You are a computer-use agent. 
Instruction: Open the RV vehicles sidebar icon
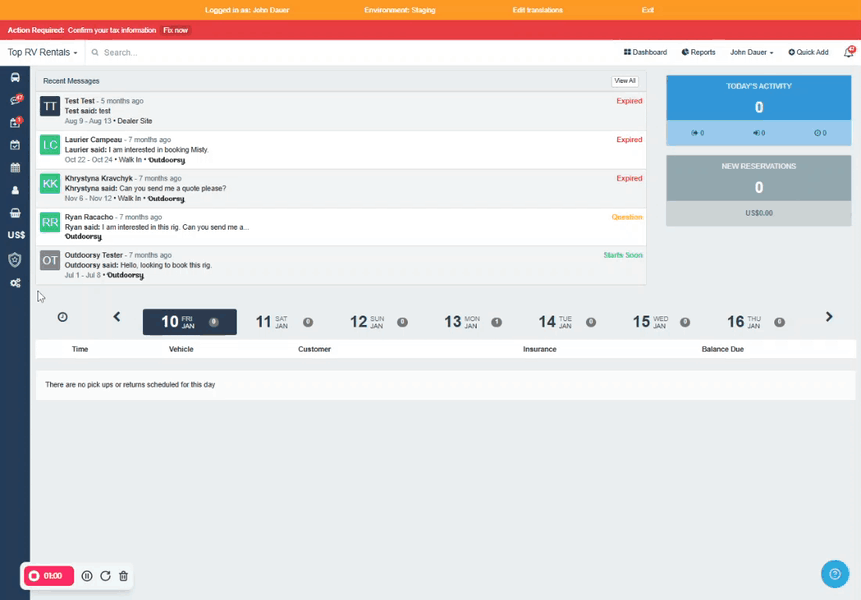pyautogui.click(x=15, y=77)
